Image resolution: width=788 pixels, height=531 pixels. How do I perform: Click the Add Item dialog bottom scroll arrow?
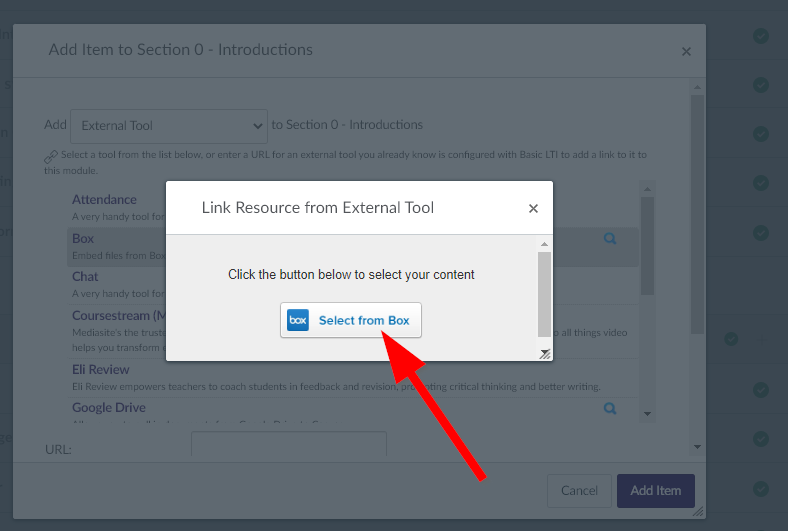click(x=697, y=447)
